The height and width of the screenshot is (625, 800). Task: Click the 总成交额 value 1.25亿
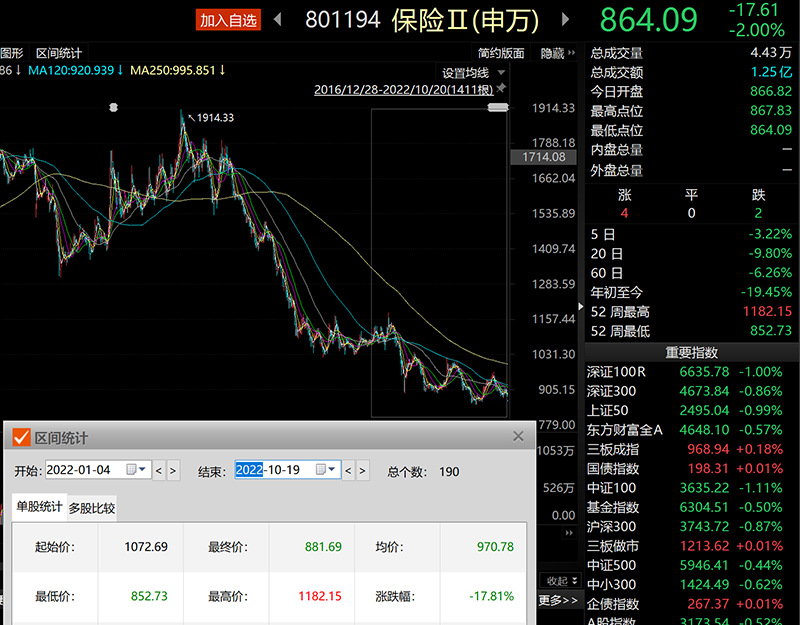[771, 72]
